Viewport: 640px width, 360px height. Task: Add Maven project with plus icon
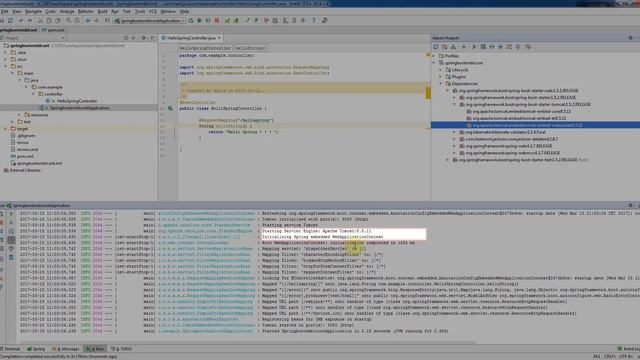[x=464, y=47]
